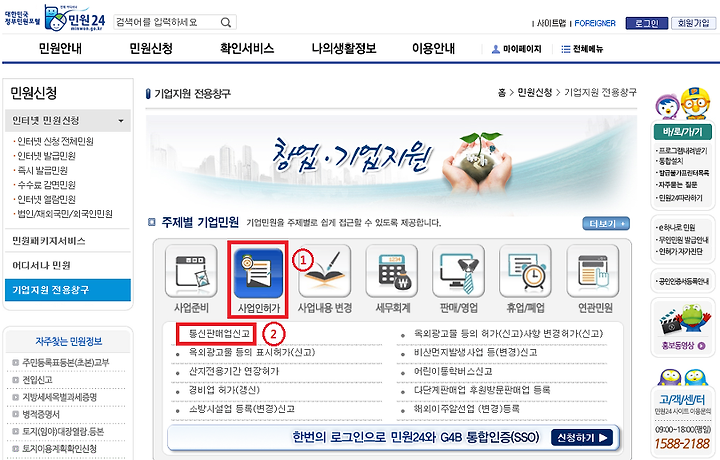
Task: Open the 홍보동영상 clapperboard thumbnail
Action: [x=683, y=319]
